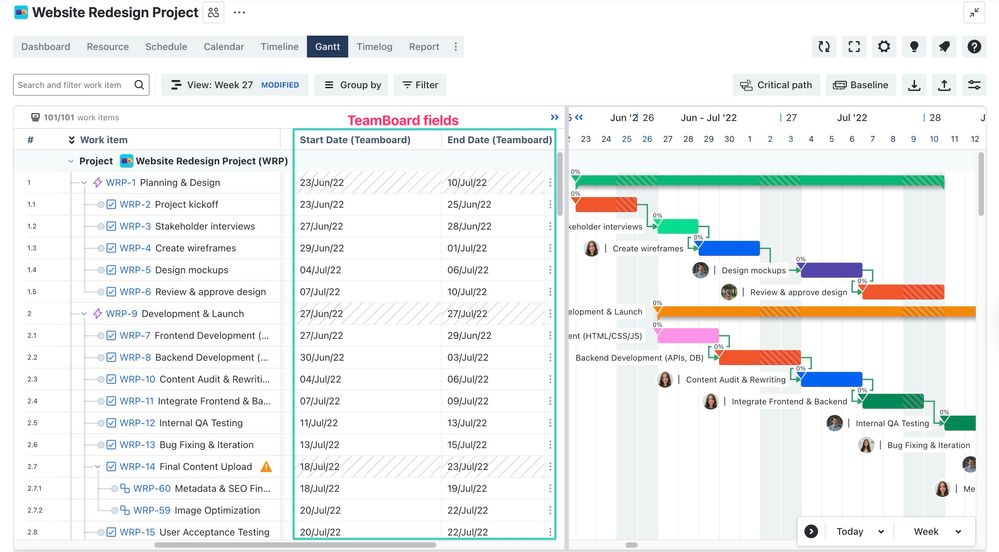The image size is (999, 552).
Task: Click the lightbulb tips icon
Action: point(914,47)
